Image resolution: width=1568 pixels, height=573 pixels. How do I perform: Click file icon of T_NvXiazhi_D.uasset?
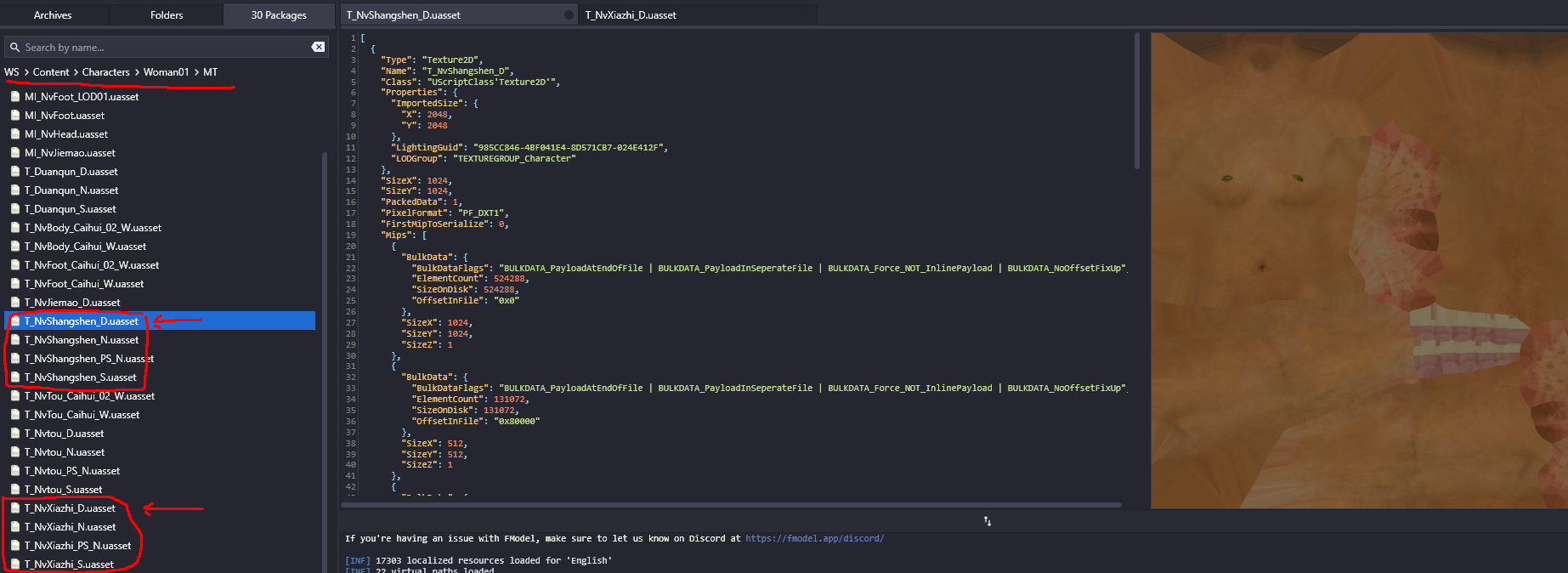coord(15,508)
